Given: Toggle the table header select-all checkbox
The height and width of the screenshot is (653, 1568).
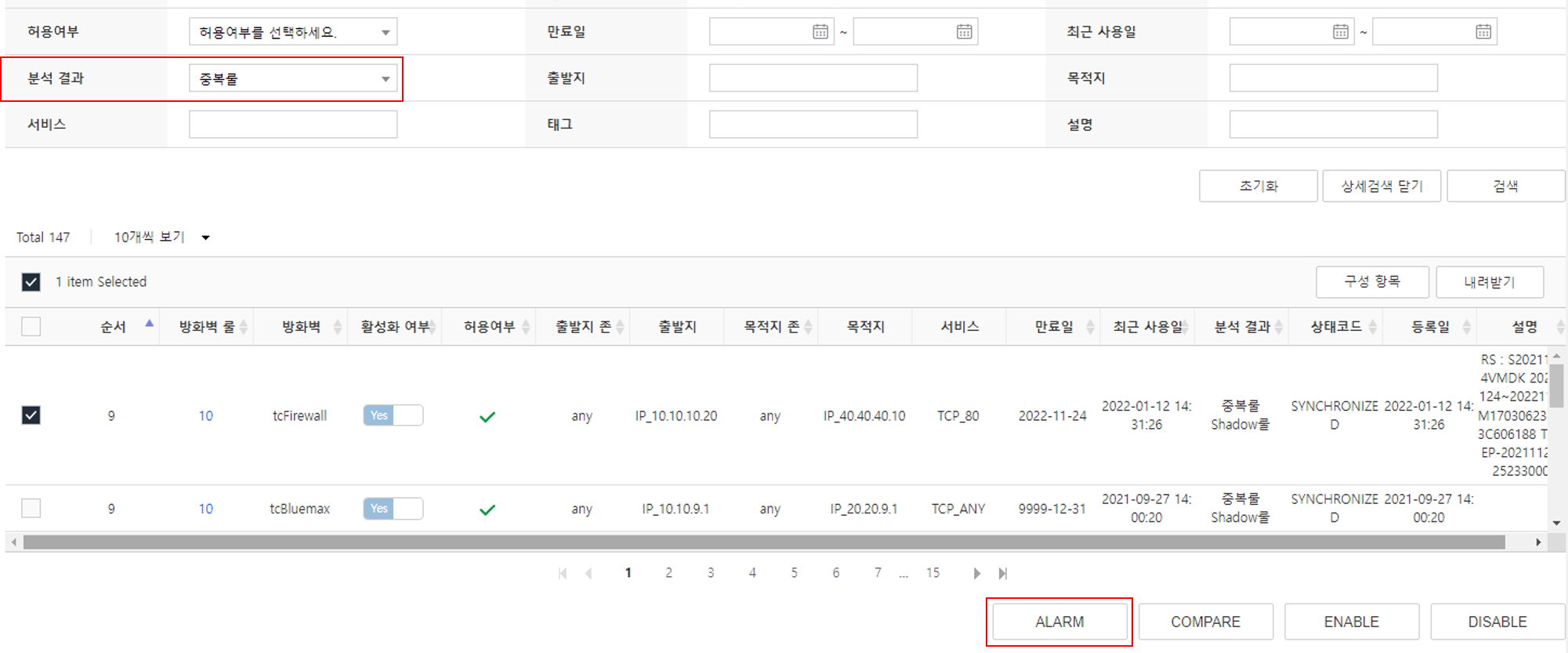Looking at the screenshot, I should pyautogui.click(x=31, y=327).
